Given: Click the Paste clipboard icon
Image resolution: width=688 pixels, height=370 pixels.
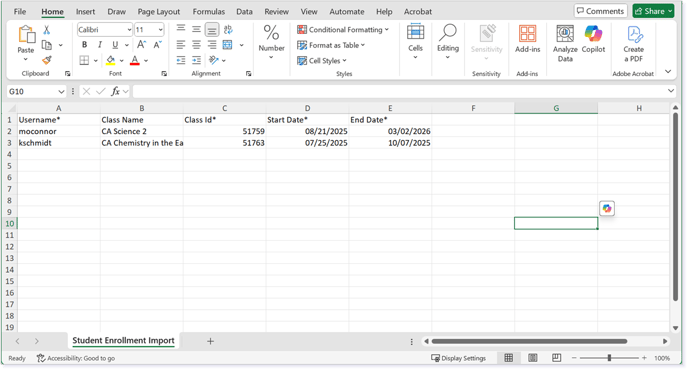Looking at the screenshot, I should click(x=26, y=35).
